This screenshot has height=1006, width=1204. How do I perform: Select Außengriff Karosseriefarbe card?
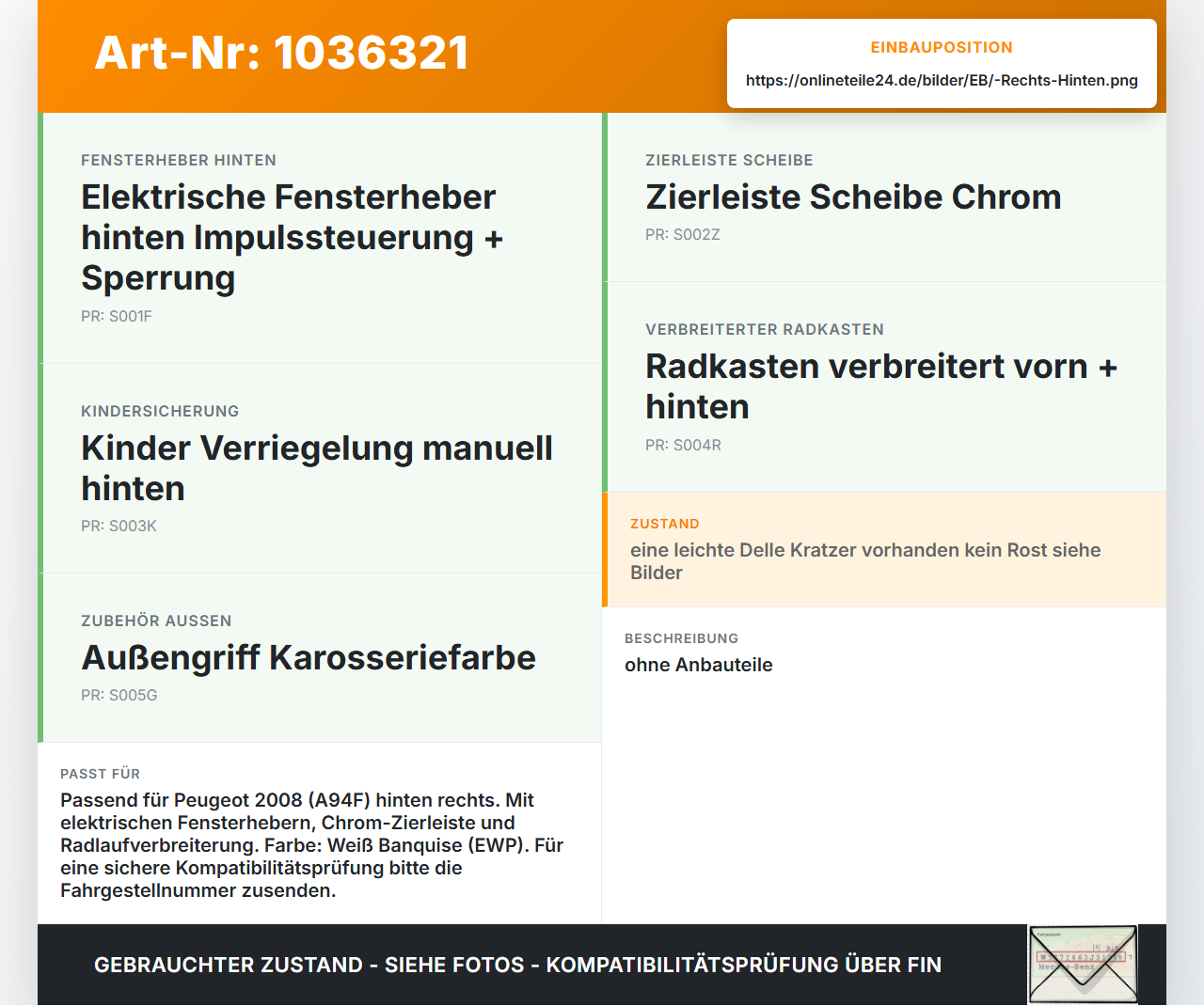click(x=320, y=658)
